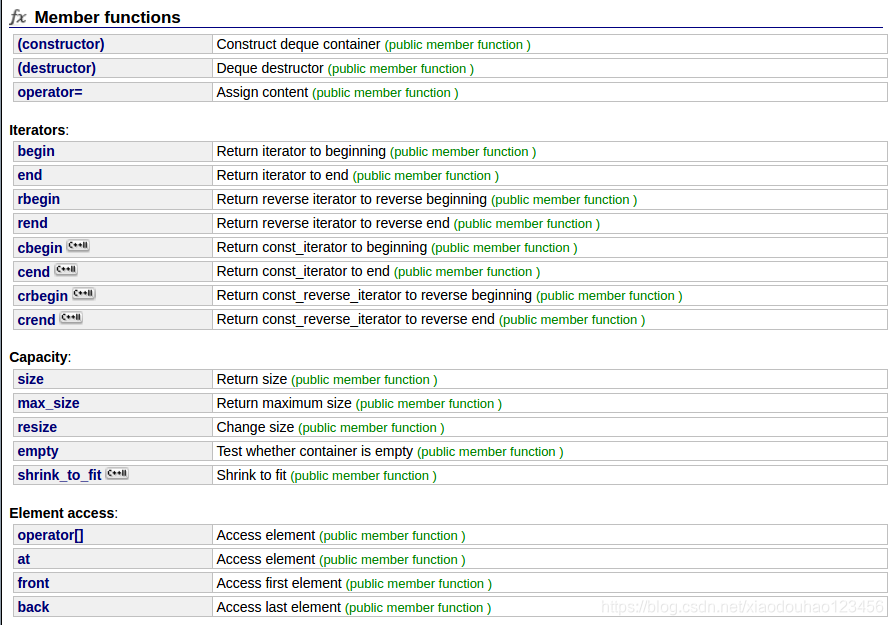Open the shrink_to_fit function link
893x625 pixels.
pos(59,475)
